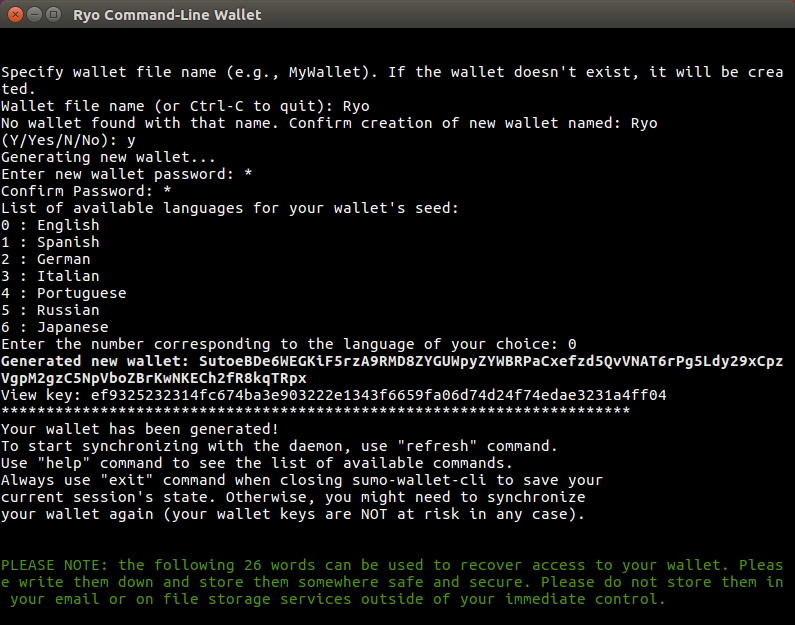Screen dimensions: 795x625
Task: Click the '2 : German' language entry
Action: pyautogui.click(x=46, y=259)
